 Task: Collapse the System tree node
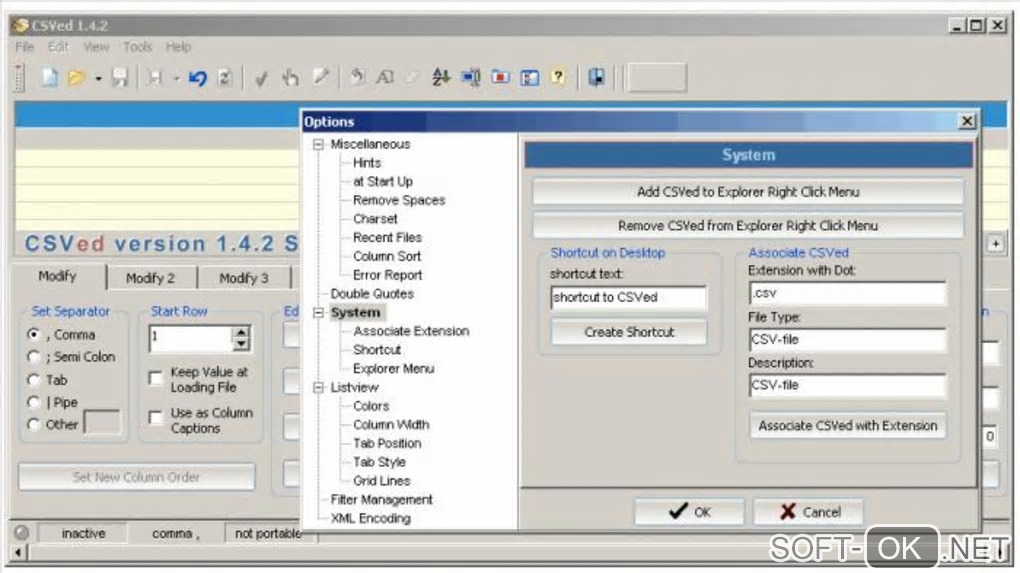point(318,313)
